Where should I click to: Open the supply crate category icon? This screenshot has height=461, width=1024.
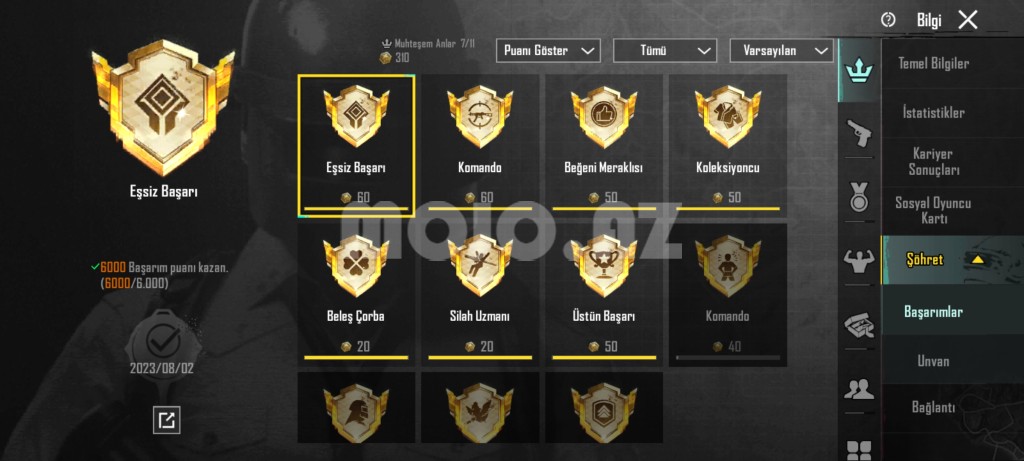click(x=859, y=325)
